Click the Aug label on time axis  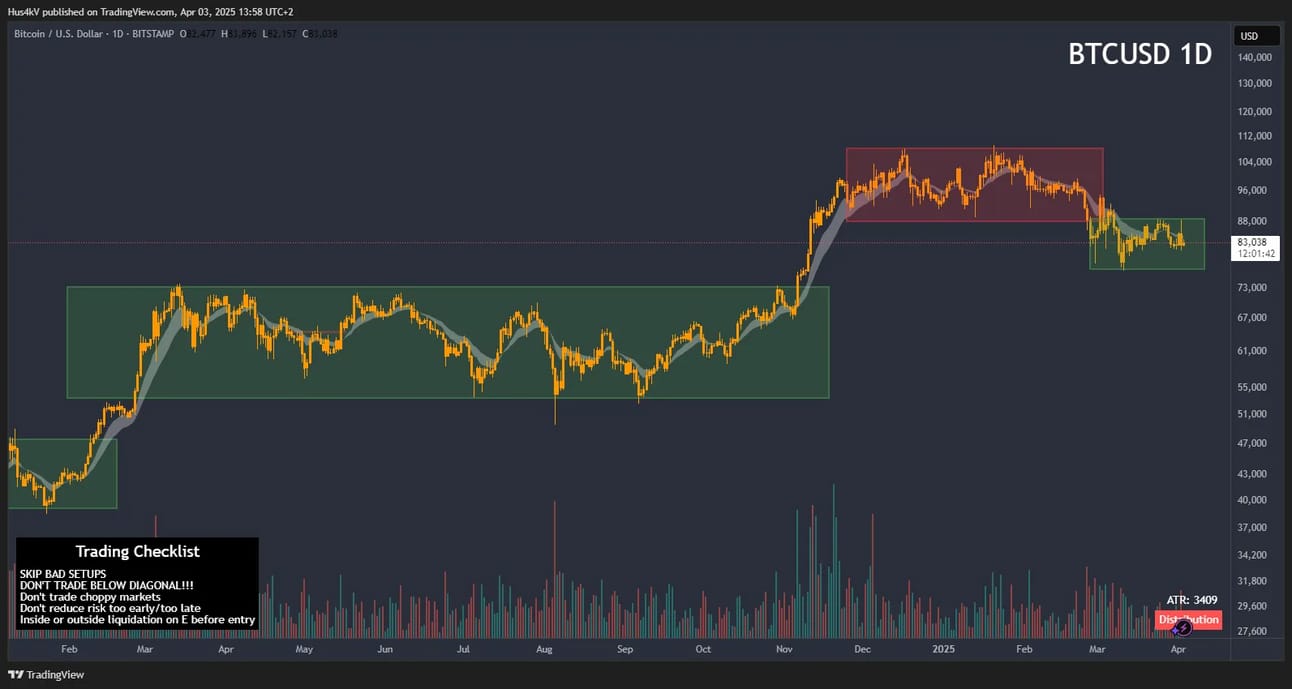545,649
